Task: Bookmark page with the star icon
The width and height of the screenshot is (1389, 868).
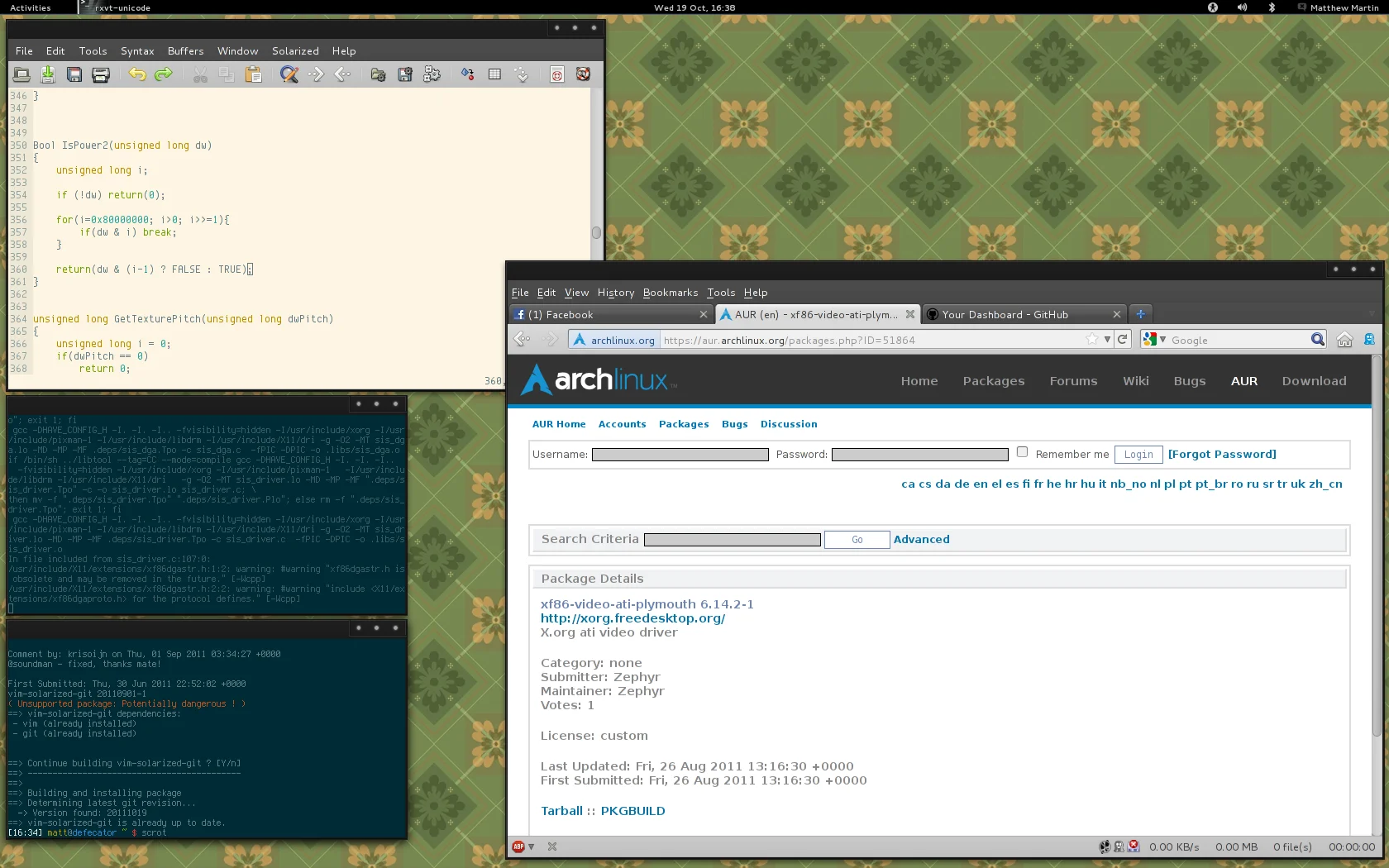Action: [x=1092, y=339]
